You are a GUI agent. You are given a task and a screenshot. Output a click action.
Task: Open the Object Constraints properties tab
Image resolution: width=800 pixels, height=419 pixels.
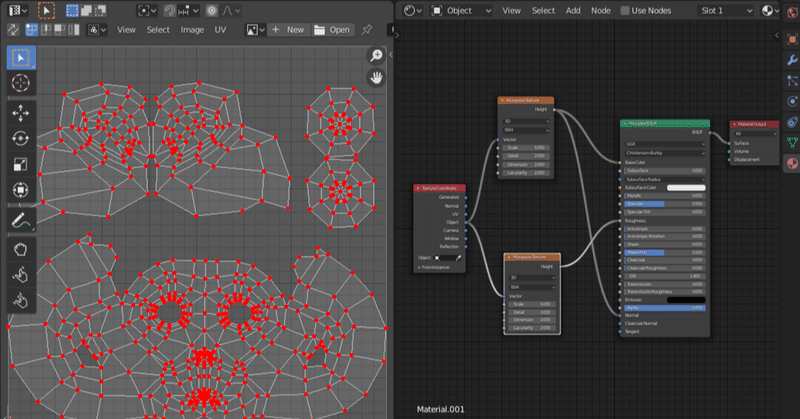792,122
